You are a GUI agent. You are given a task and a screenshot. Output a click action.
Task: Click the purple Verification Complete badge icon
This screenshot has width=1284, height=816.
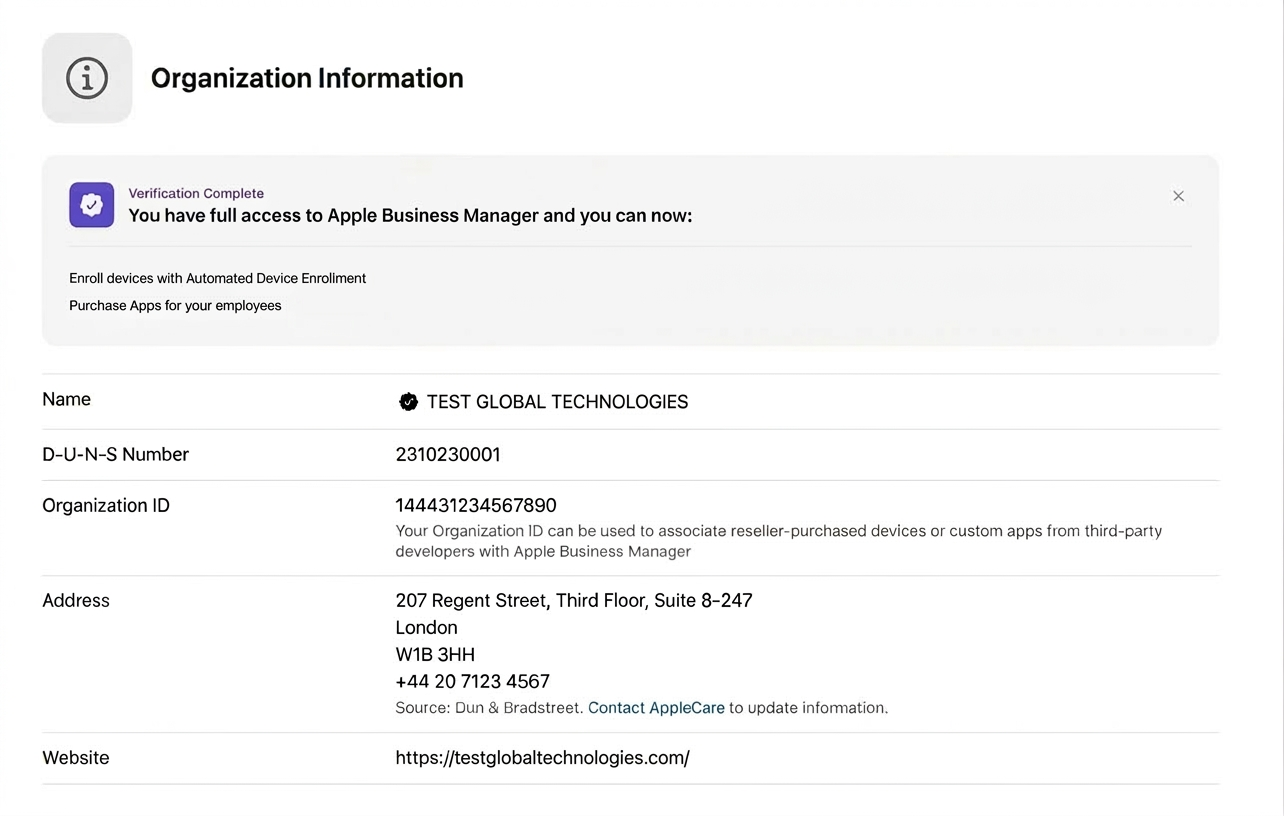[x=91, y=204]
